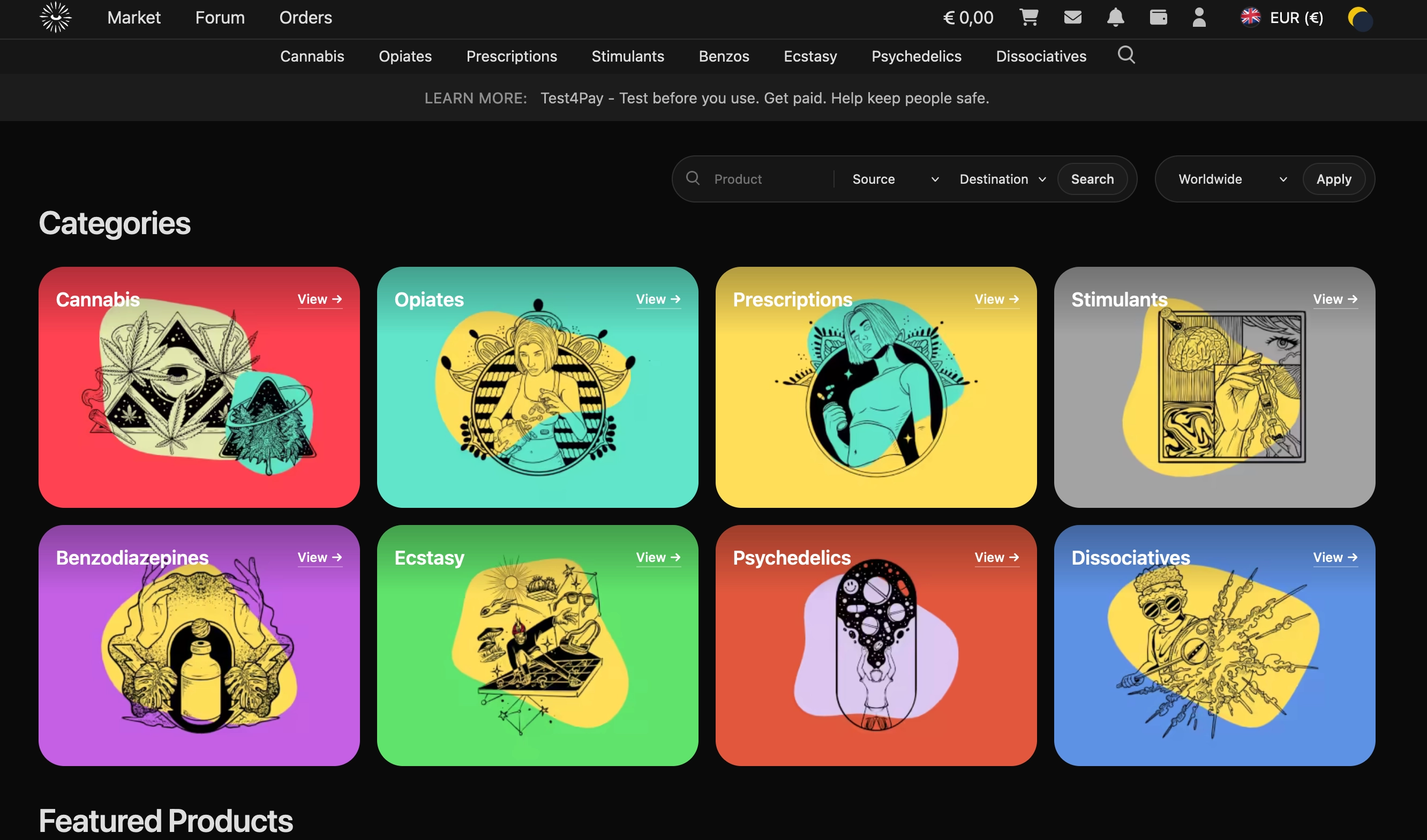Viewport: 1427px width, 840px height.
Task: Select the Benzos category tab
Action: [724, 56]
